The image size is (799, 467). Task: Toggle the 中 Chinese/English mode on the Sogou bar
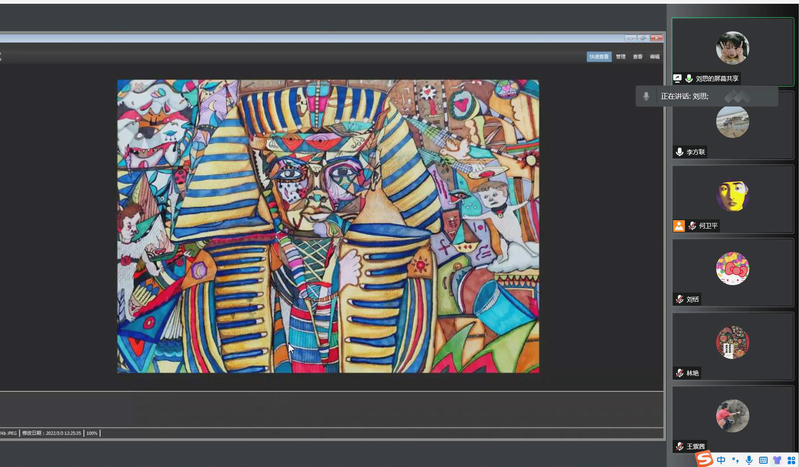point(721,460)
